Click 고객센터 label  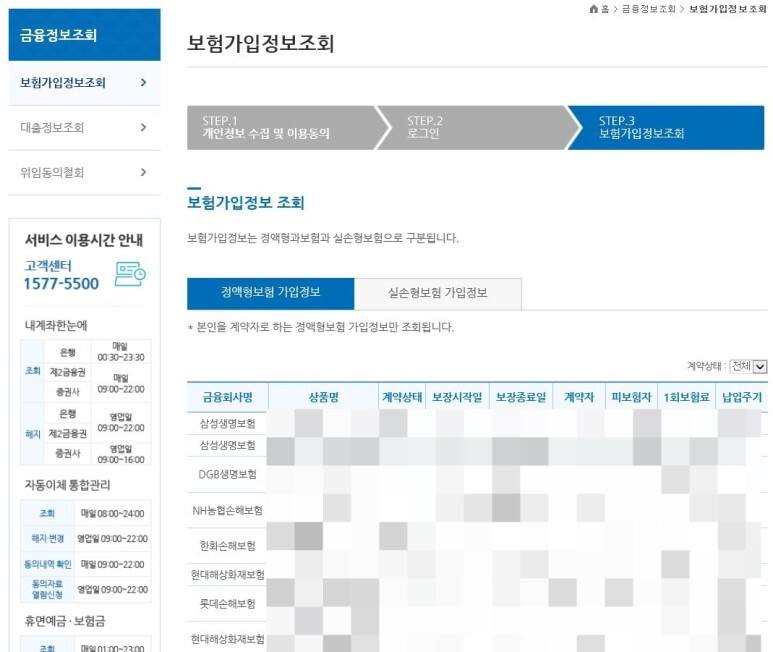click(x=48, y=266)
